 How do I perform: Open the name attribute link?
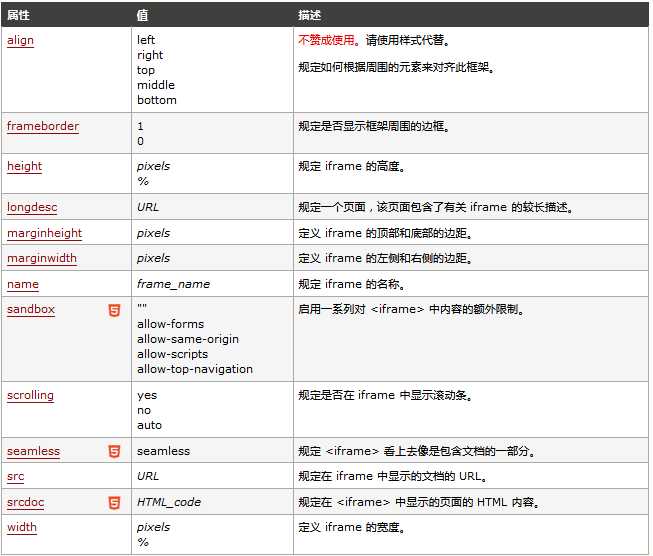click(23, 284)
